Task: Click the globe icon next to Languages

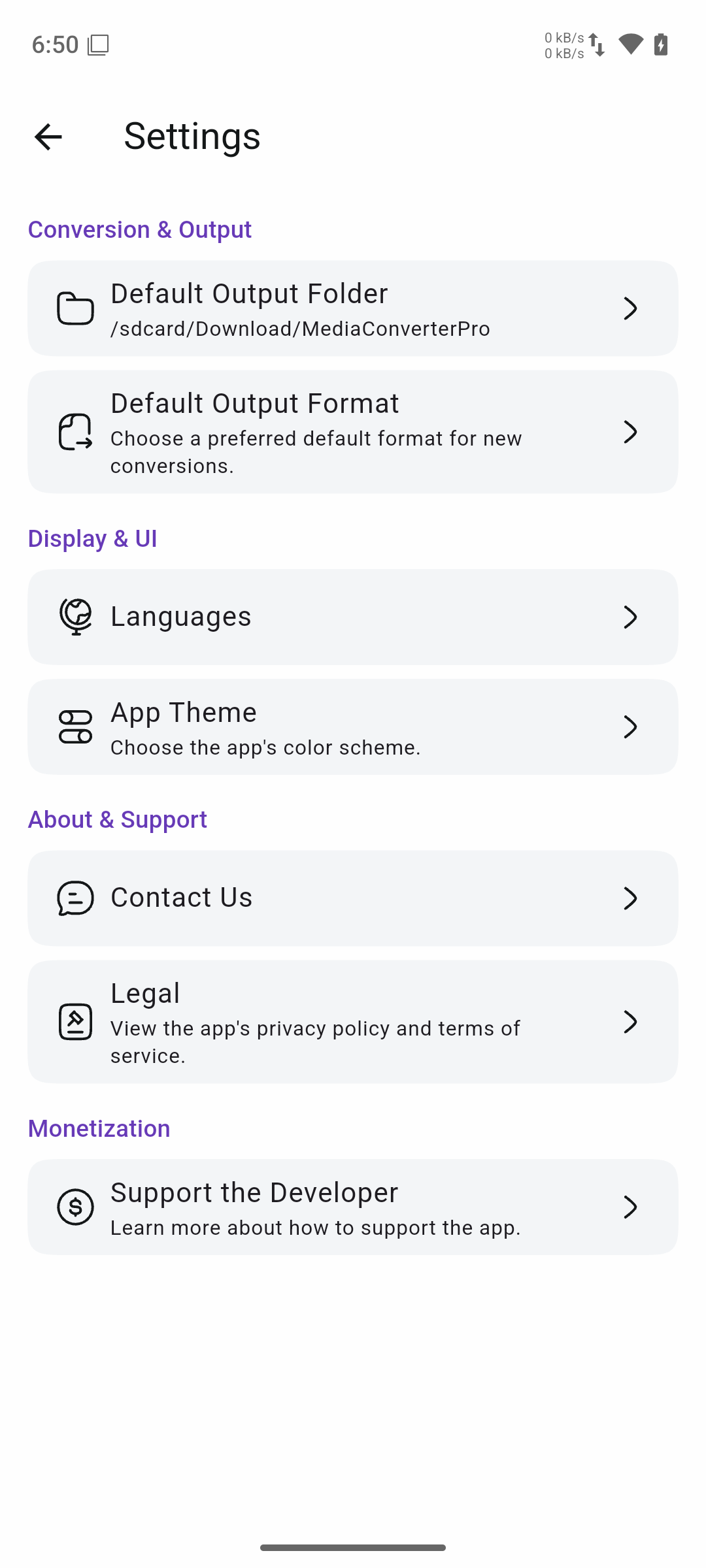Action: click(75, 617)
